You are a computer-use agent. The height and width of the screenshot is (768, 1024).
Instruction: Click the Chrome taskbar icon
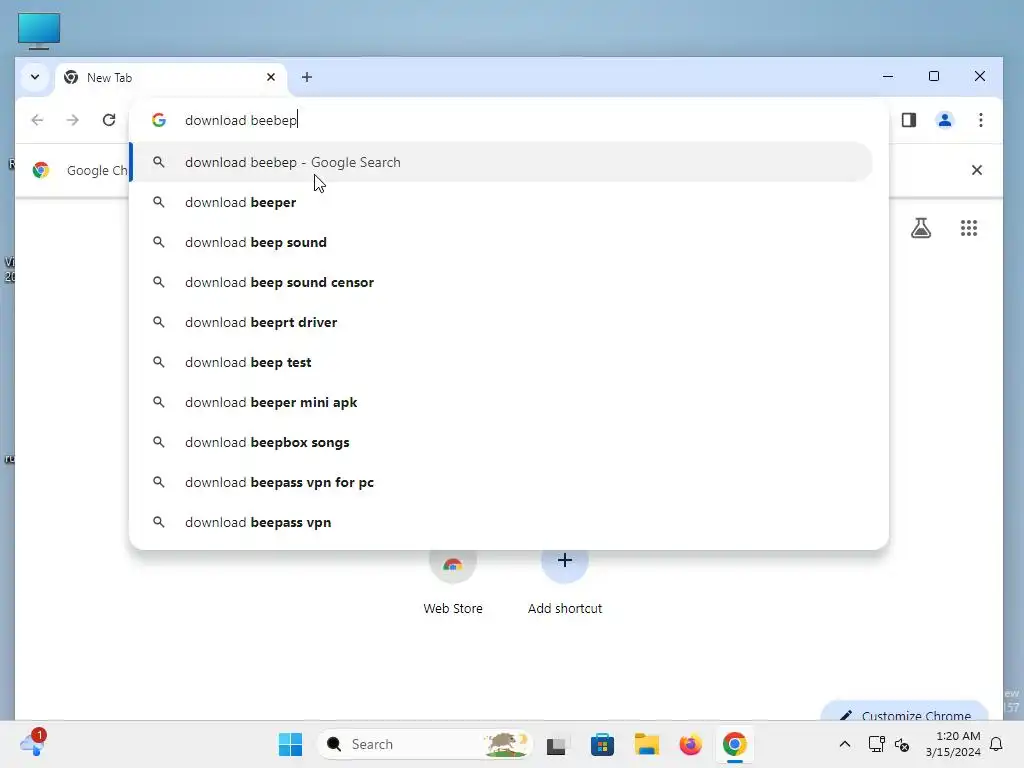coord(735,744)
